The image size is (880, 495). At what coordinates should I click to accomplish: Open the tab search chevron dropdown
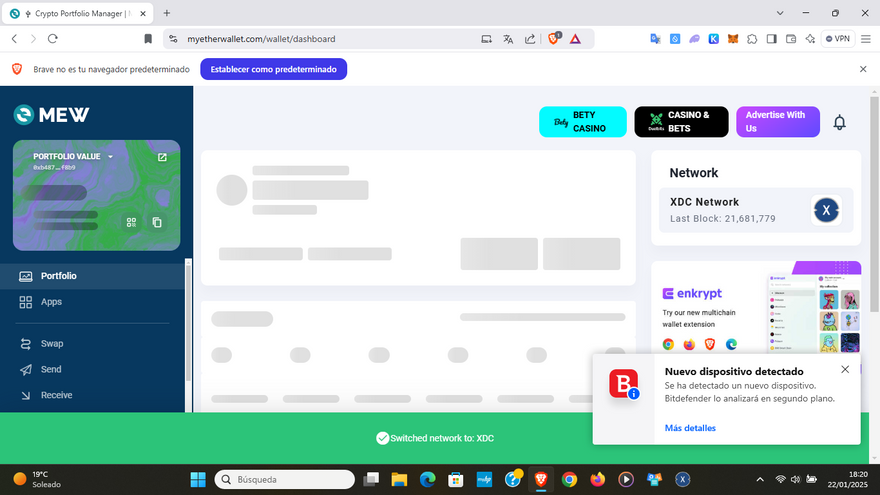tap(780, 13)
